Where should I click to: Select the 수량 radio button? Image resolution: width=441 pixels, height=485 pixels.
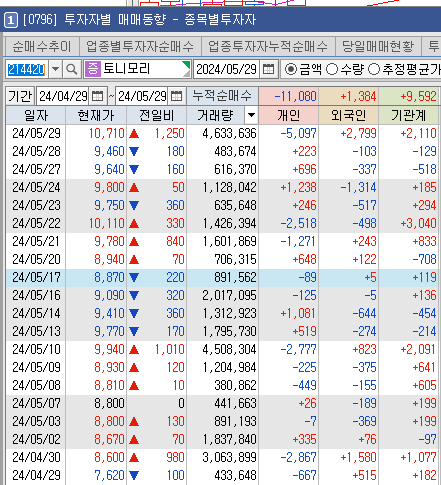[x=331, y=69]
